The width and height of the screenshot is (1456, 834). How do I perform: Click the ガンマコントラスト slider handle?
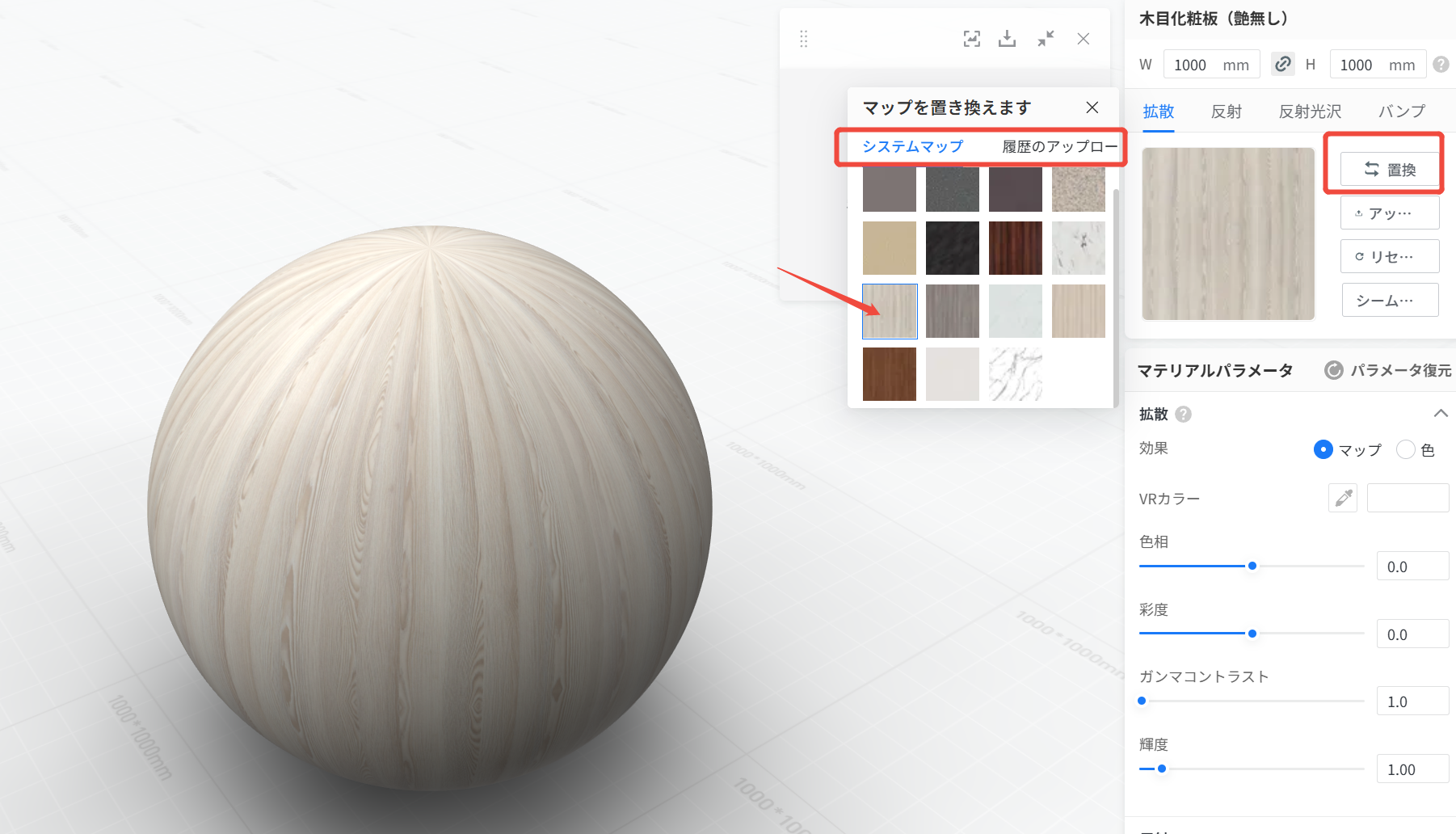1142,701
